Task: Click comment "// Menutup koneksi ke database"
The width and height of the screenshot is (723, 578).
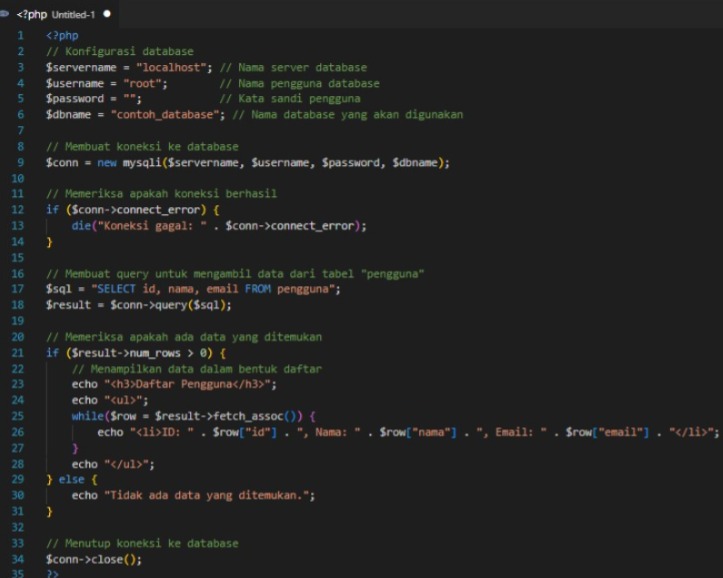Action: (x=142, y=543)
